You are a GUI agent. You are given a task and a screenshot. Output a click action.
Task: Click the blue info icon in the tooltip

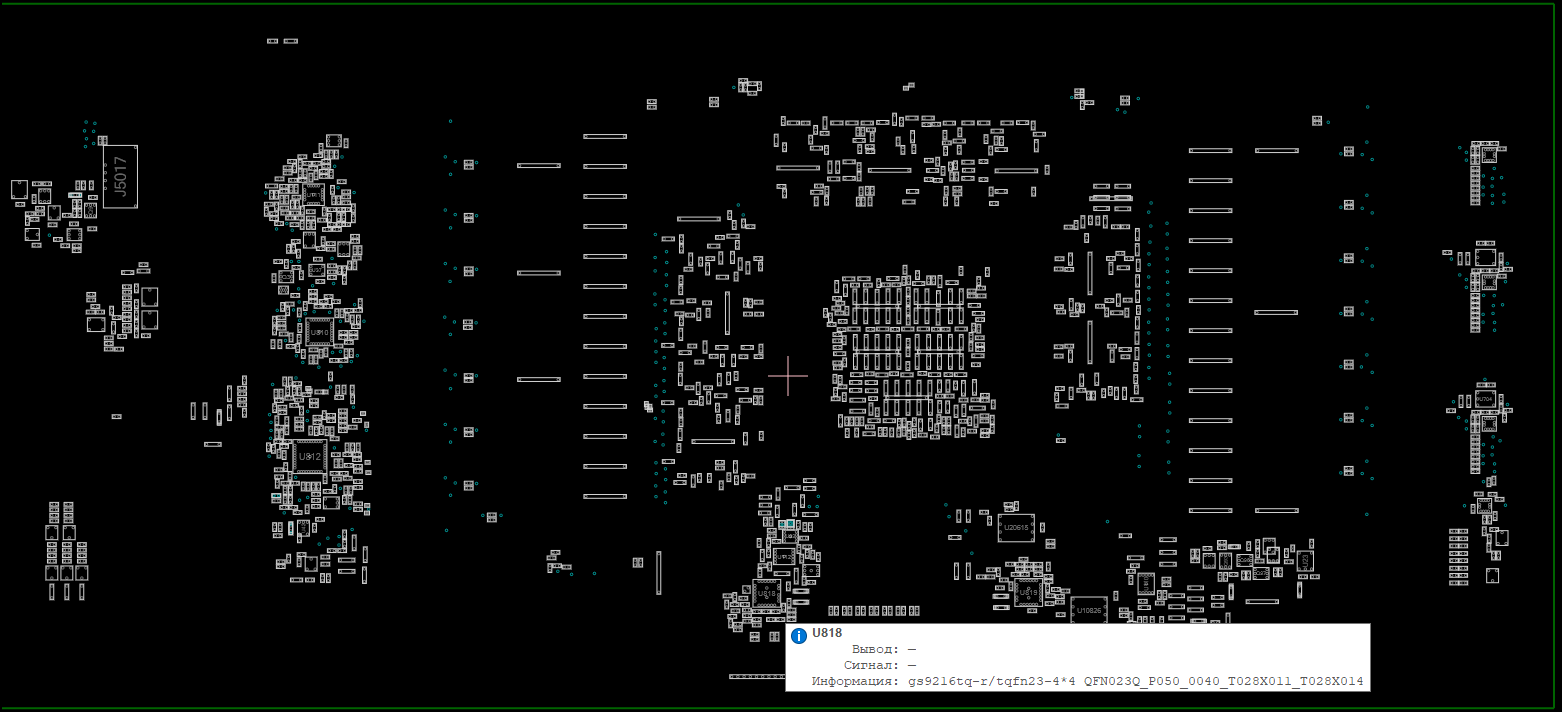(x=799, y=636)
